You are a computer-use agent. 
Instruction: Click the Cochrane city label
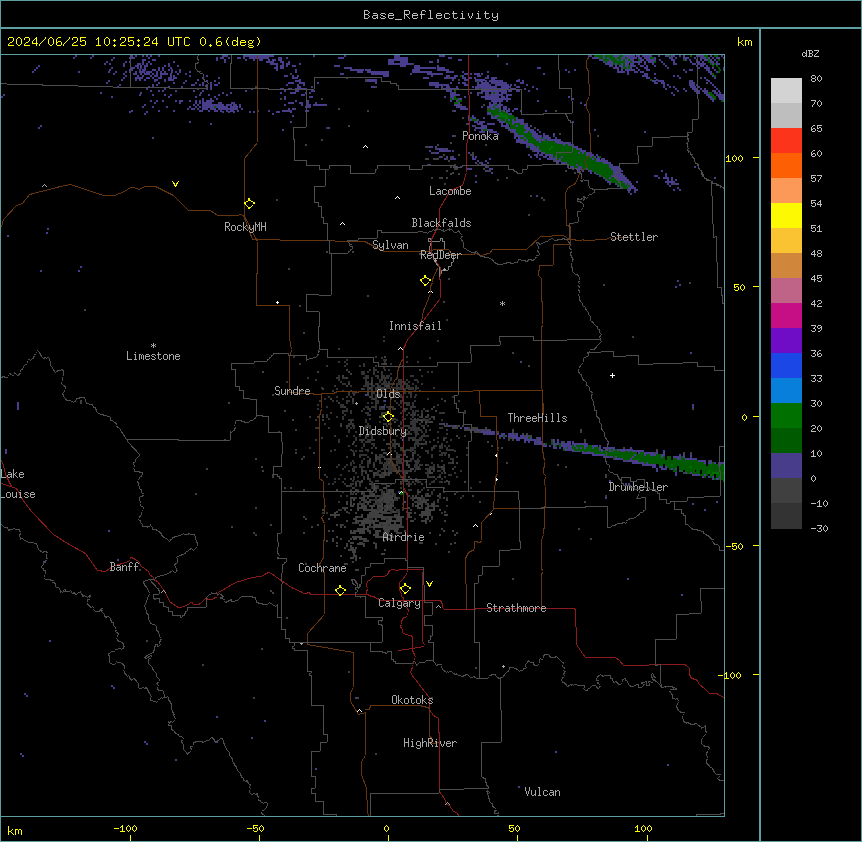coord(322,568)
